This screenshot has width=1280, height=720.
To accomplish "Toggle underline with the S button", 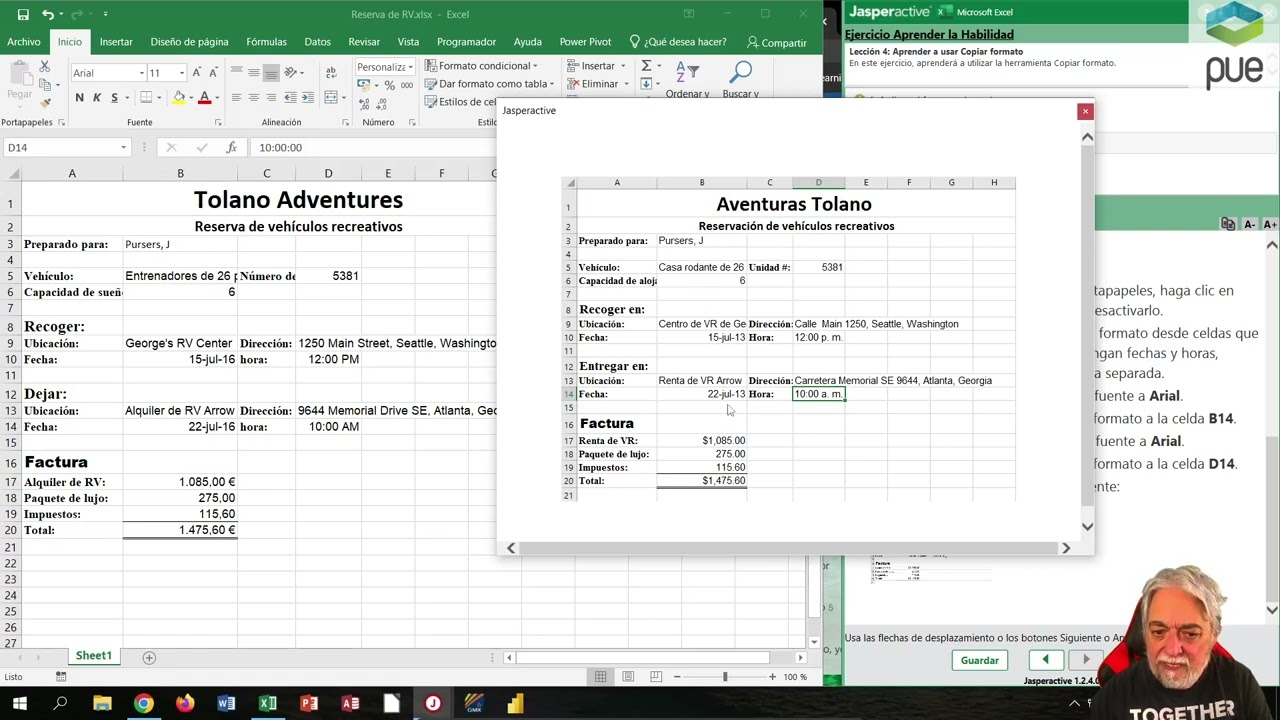I will pos(114,97).
